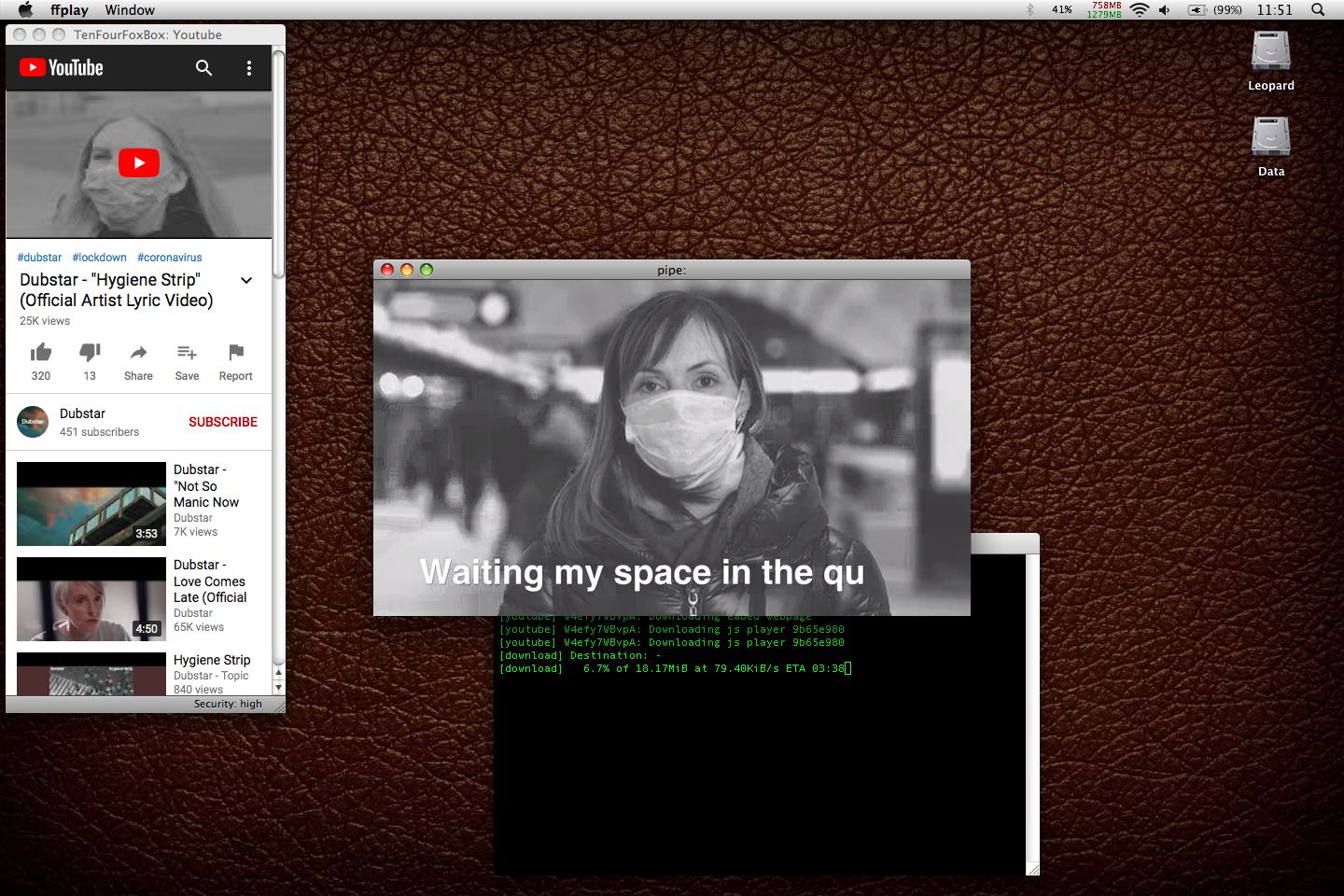Screen dimensions: 1344x896
Task: Click the TenFourFoxBox window title bar
Action: coord(146,35)
